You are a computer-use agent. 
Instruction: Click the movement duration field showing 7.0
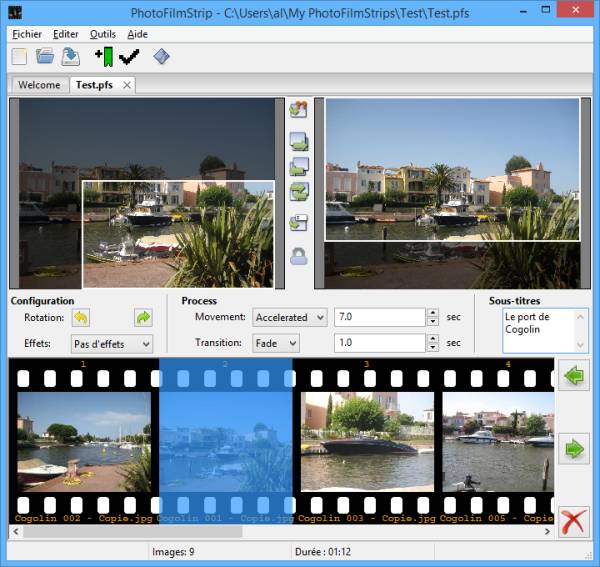[x=380, y=317]
